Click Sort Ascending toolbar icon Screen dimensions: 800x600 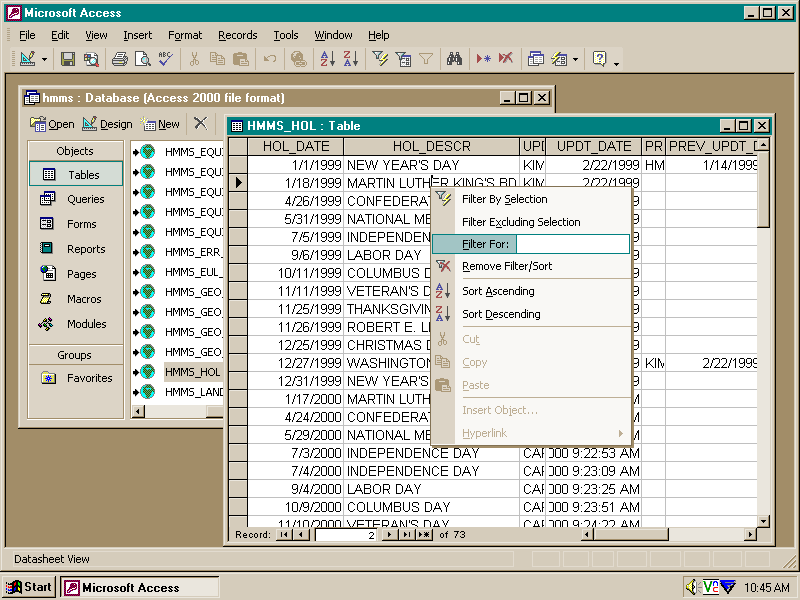(x=327, y=59)
